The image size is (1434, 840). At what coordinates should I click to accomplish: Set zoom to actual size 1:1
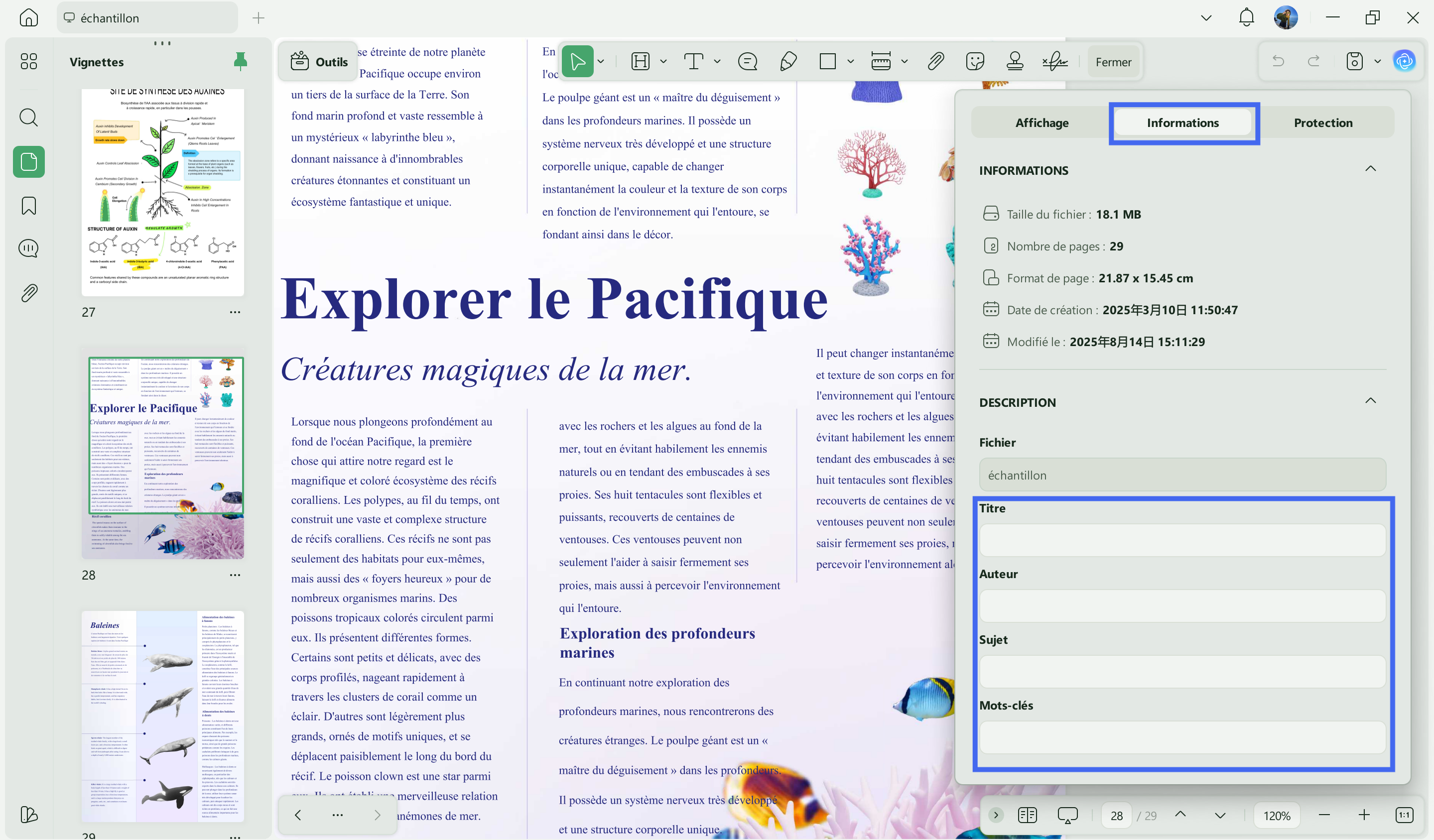click(x=1404, y=815)
